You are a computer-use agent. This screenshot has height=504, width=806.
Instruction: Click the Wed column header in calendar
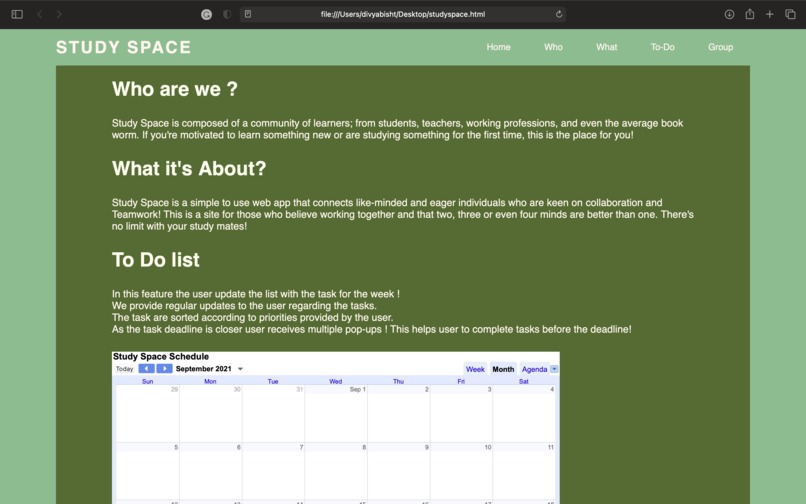[336, 381]
